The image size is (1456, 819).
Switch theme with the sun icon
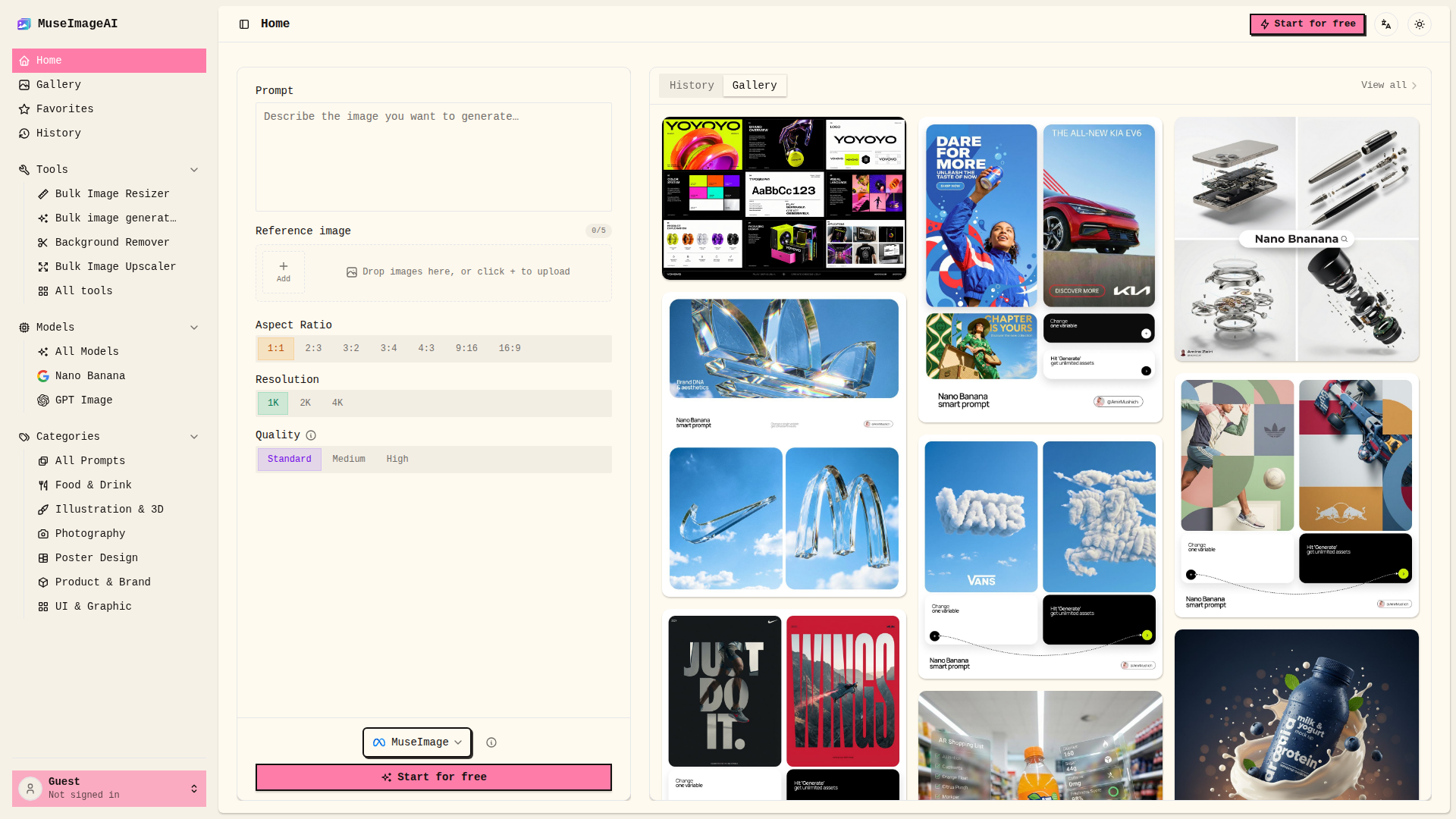pos(1420,24)
